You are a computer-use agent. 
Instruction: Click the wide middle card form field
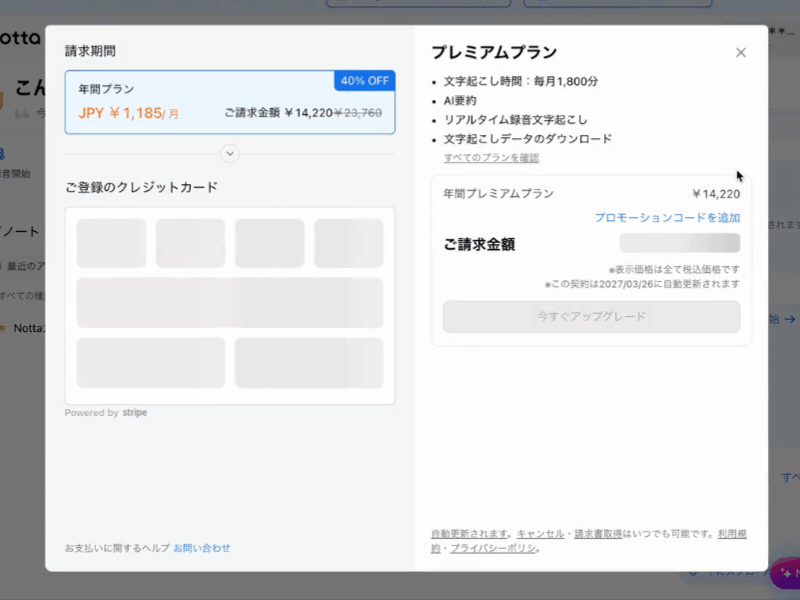(x=229, y=303)
